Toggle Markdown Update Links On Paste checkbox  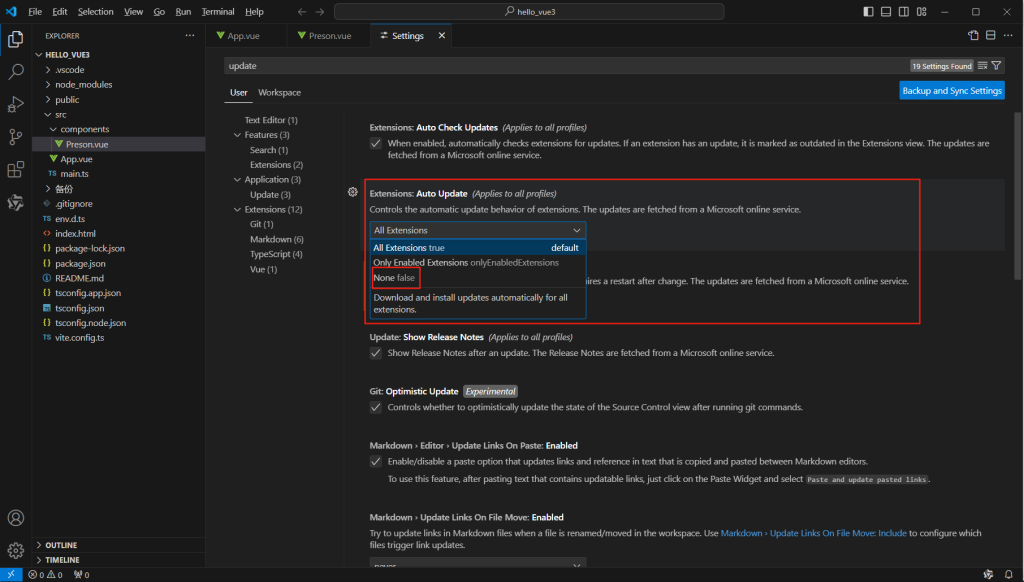coord(376,462)
